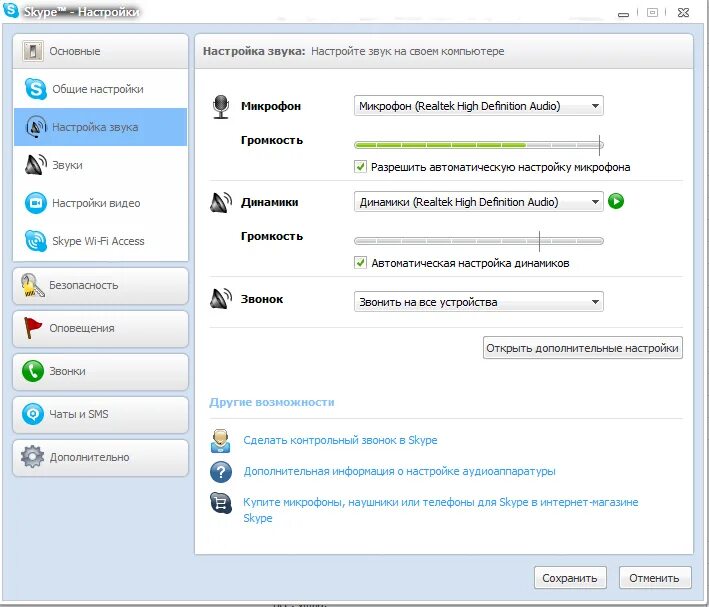The height and width of the screenshot is (607, 709).
Task: Click the red flag icon beside Оповещения
Action: (x=32, y=327)
